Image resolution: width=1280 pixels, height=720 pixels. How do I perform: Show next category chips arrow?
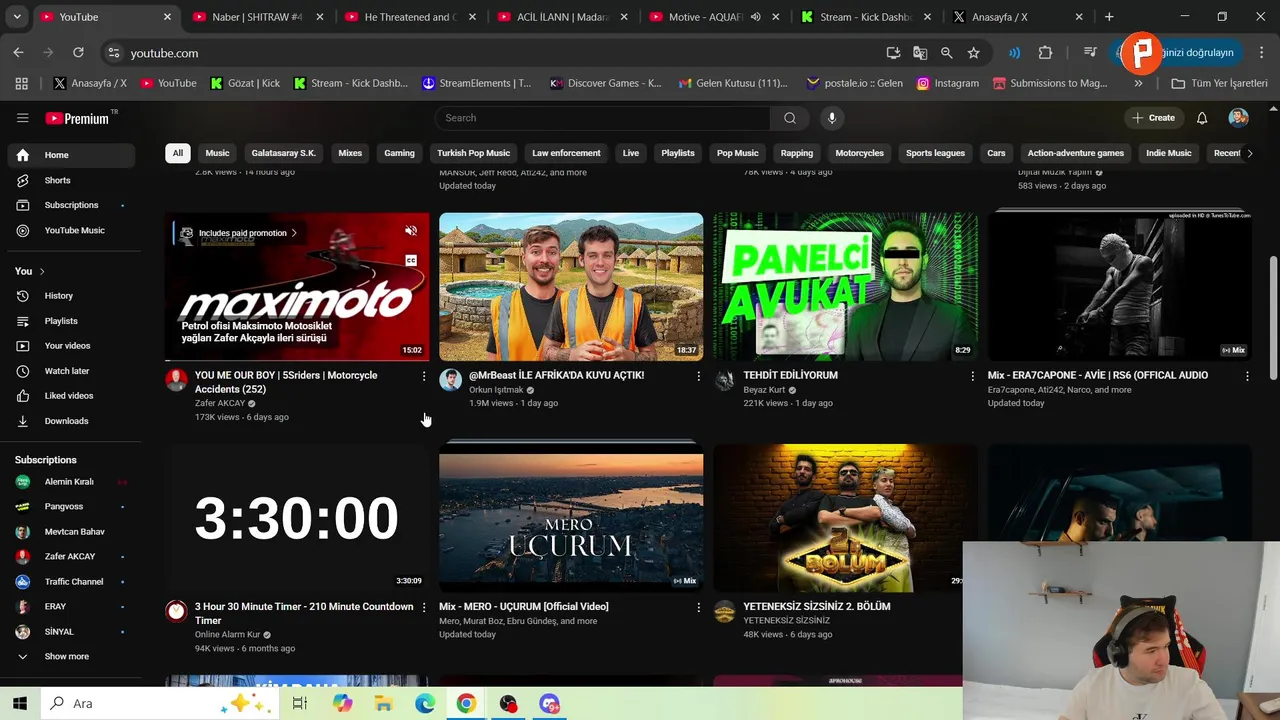[x=1249, y=153]
